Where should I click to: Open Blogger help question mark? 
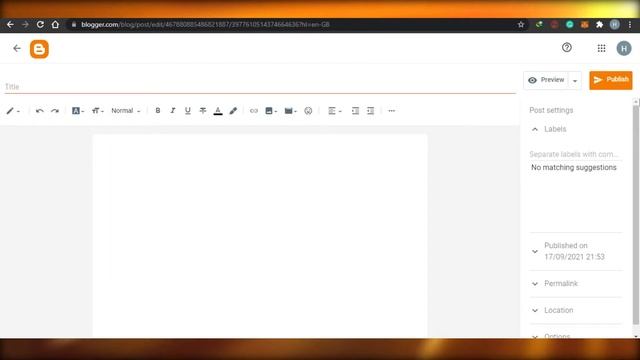(x=567, y=48)
